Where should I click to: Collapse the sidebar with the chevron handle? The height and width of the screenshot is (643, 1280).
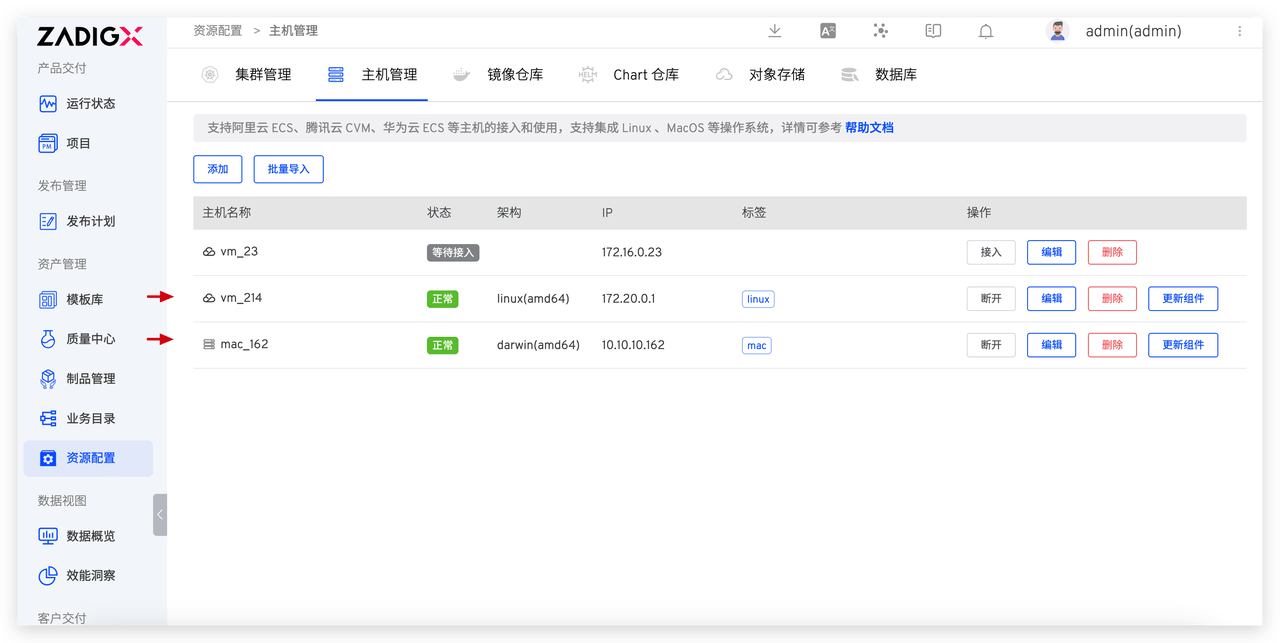pos(160,514)
